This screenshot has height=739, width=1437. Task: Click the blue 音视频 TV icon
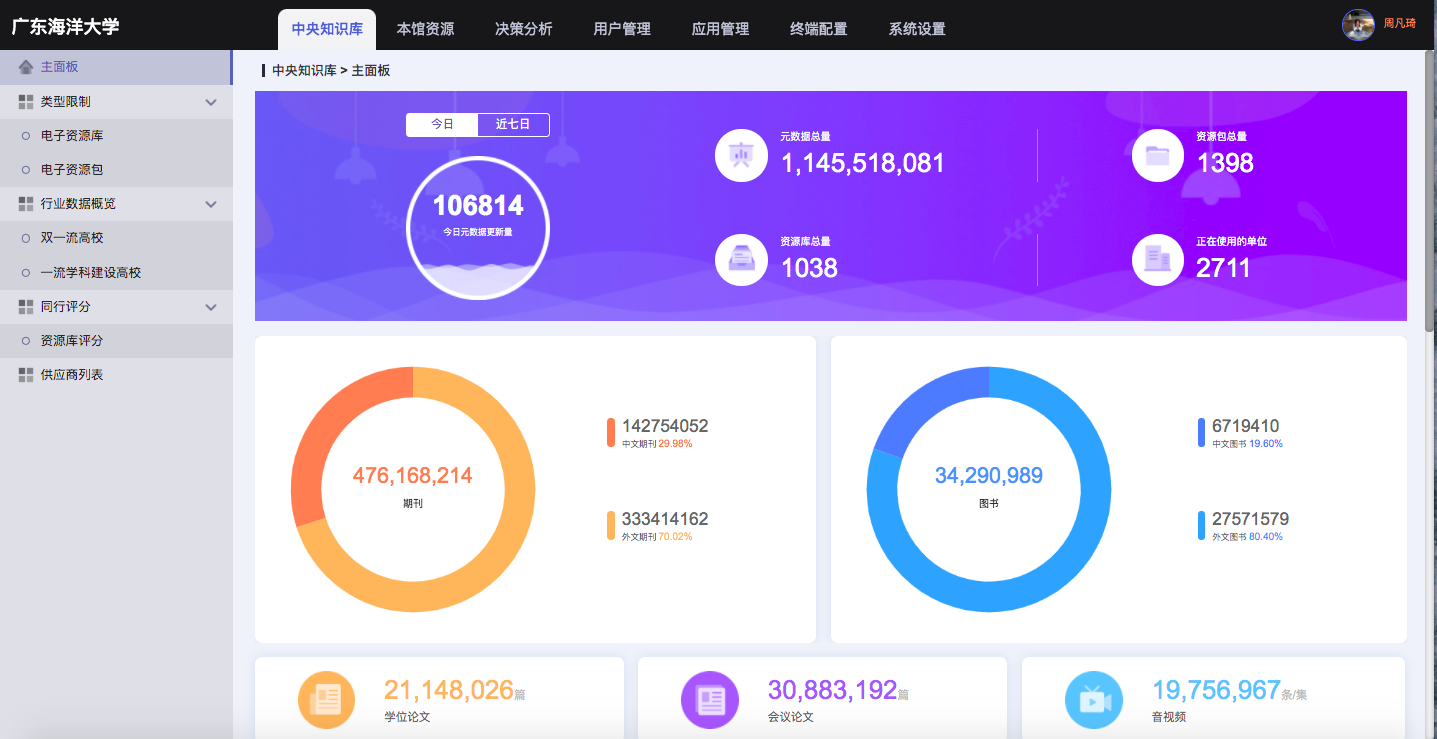click(1094, 699)
